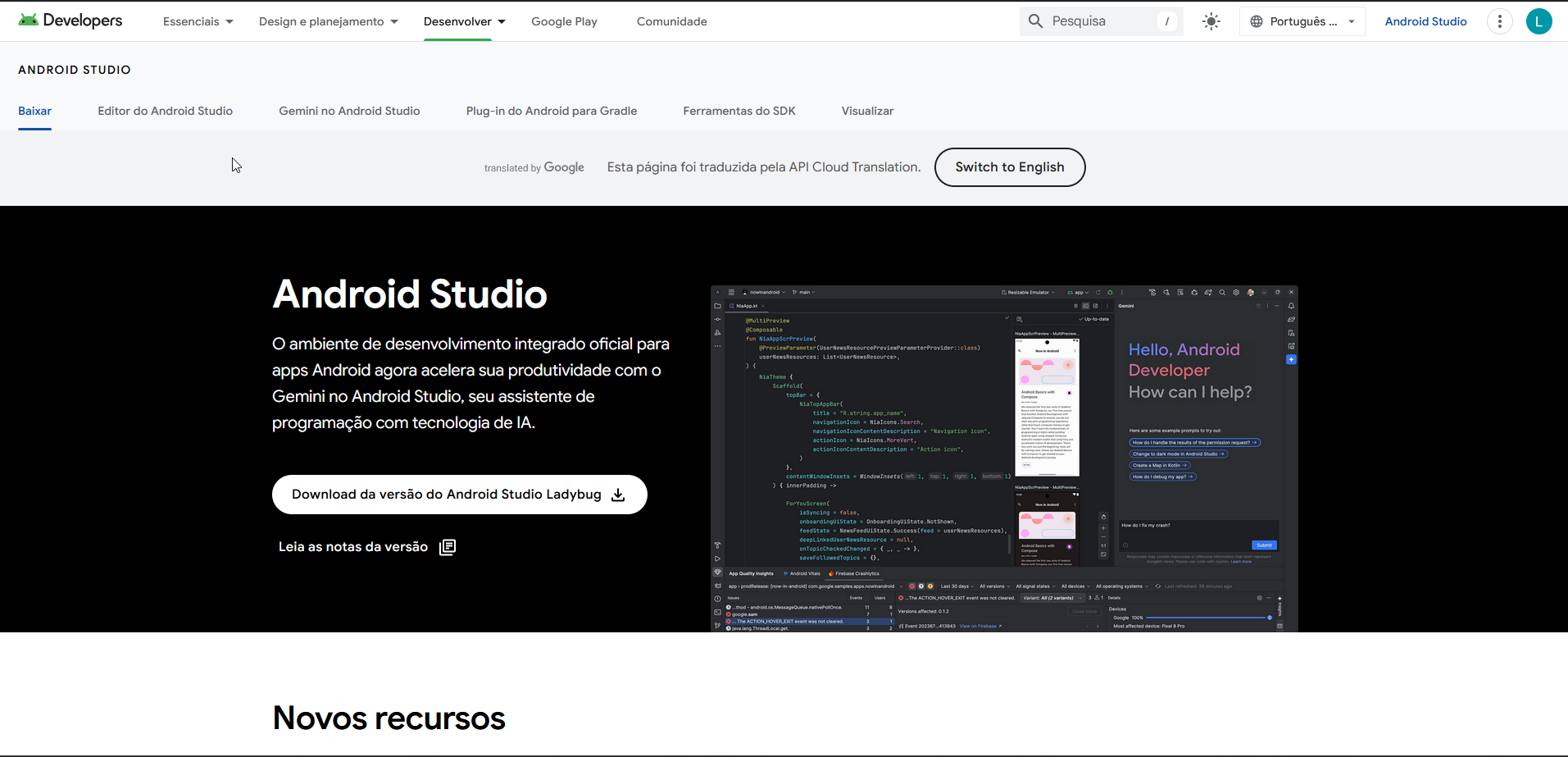Click the translated by Google label
This screenshot has height=757, width=1568.
tap(534, 167)
